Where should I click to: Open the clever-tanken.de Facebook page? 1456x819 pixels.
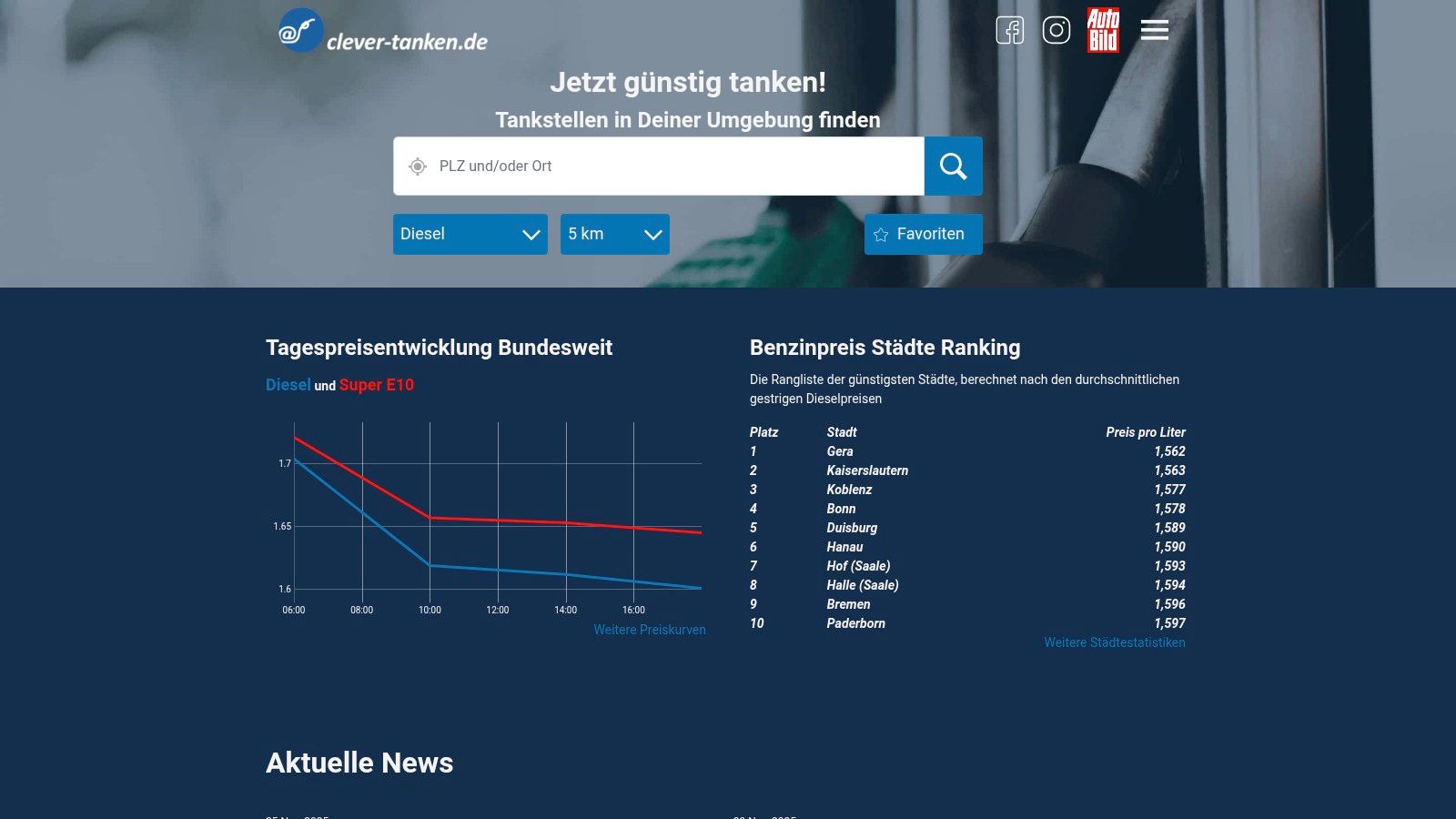(x=1009, y=30)
